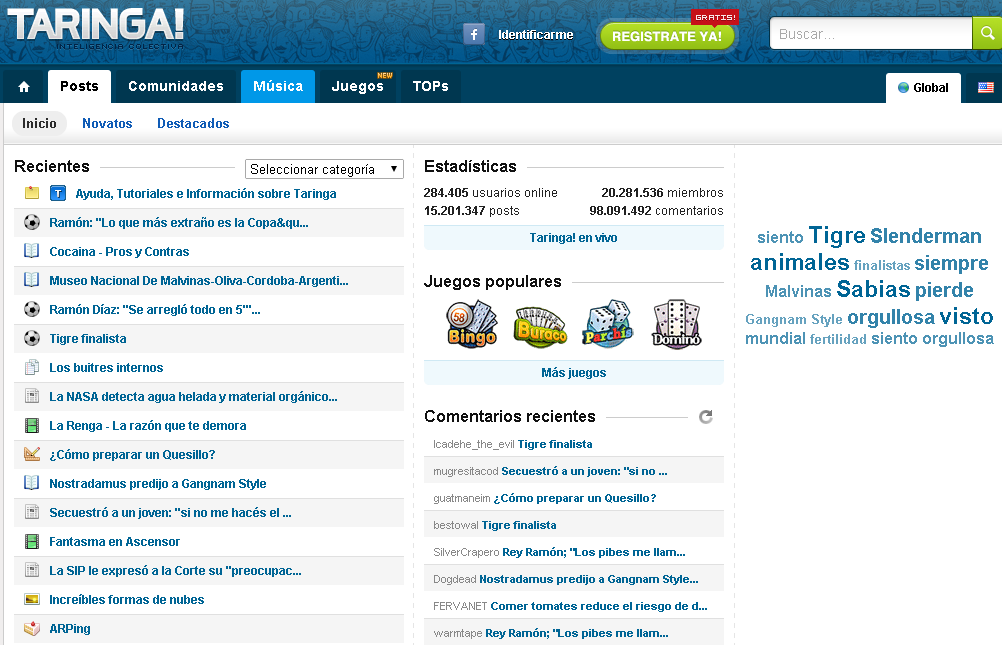Click the sticky note icon beside Ayuda post
The width and height of the screenshot is (1002, 645).
pyautogui.click(x=32, y=192)
